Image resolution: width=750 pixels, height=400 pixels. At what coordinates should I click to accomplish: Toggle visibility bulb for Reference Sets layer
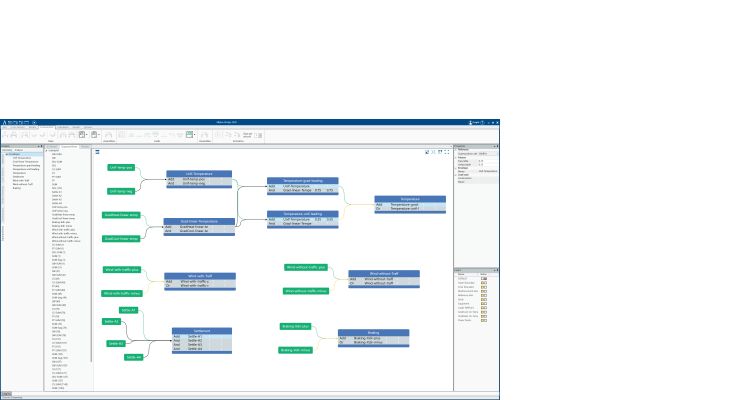click(x=483, y=295)
